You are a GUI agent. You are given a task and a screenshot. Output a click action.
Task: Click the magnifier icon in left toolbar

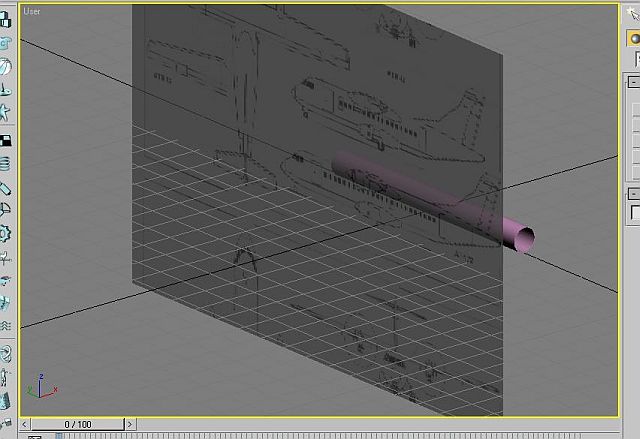pos(6,209)
